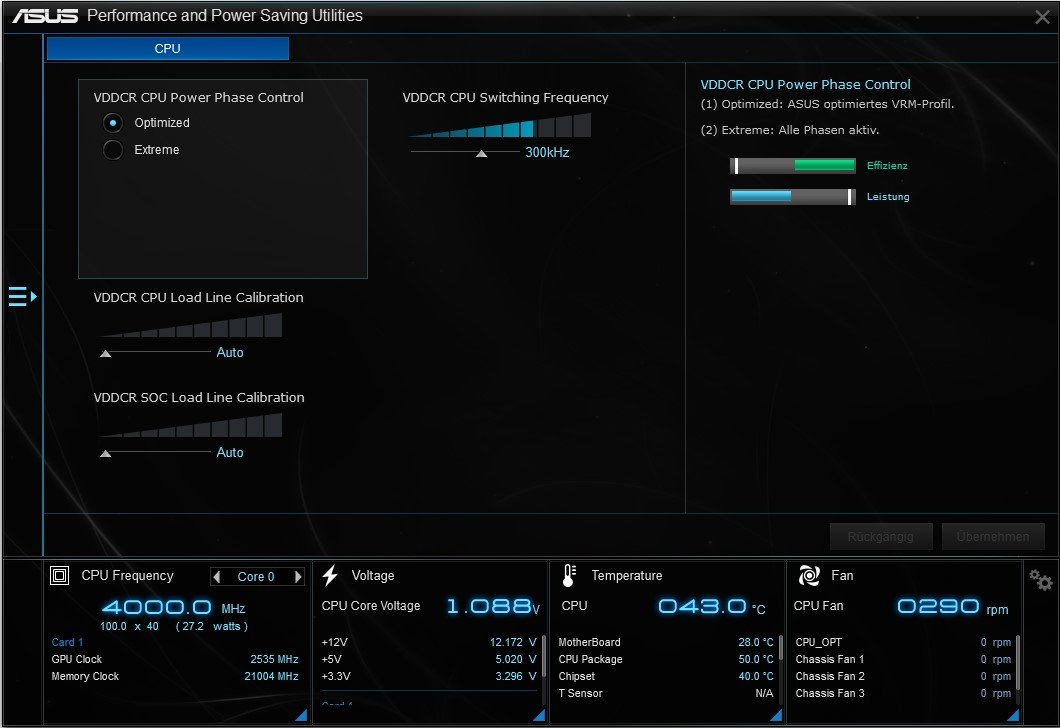Click the Chassis Fan 1 row

pyautogui.click(x=903, y=659)
